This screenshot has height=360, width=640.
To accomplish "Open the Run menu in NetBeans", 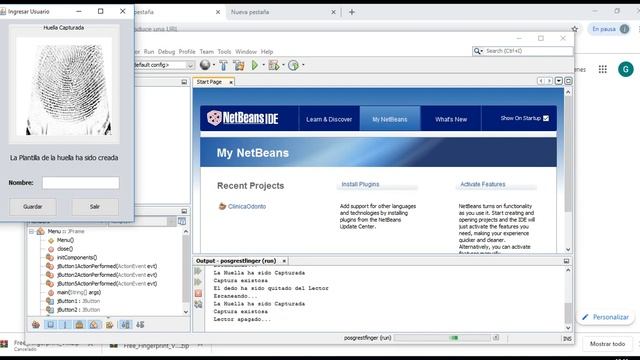I will point(149,52).
